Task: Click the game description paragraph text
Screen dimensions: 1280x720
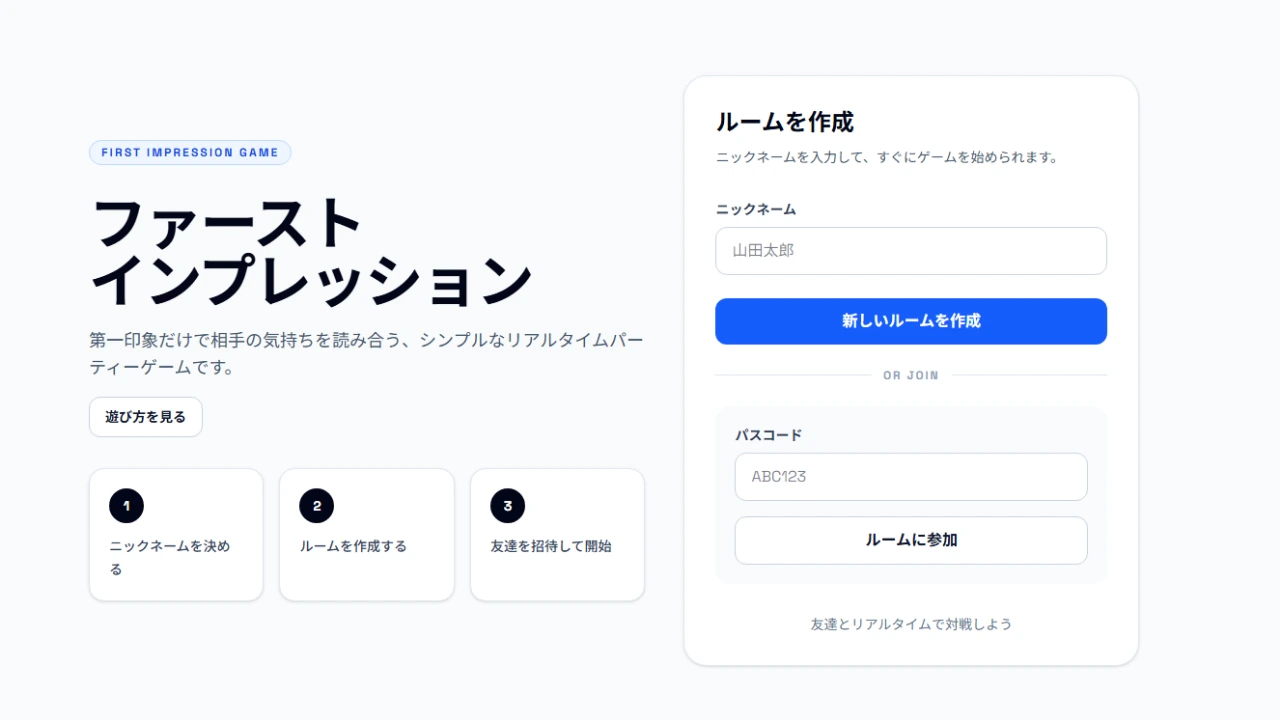Action: pos(366,352)
